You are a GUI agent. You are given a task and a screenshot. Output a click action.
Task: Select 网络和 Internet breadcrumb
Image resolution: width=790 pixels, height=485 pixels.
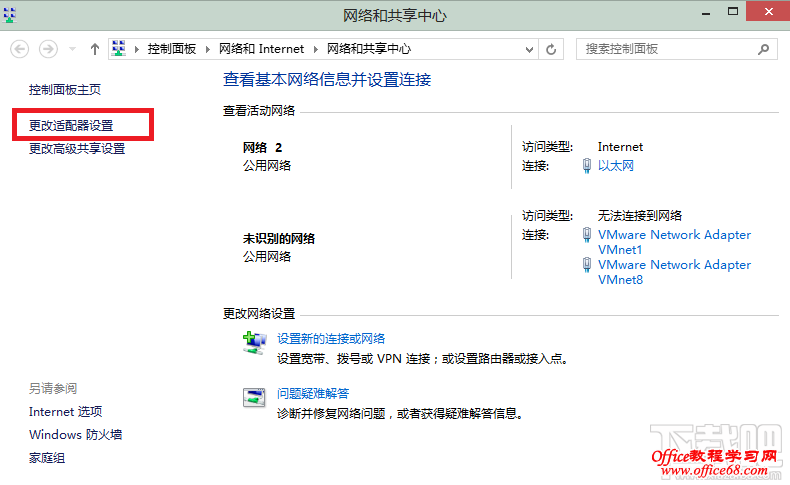pos(261,49)
